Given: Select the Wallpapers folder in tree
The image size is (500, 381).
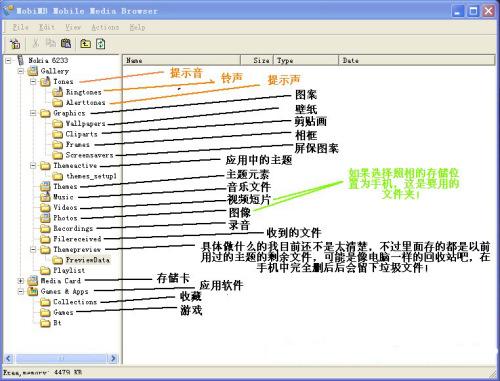Looking at the screenshot, I should coord(85,123).
